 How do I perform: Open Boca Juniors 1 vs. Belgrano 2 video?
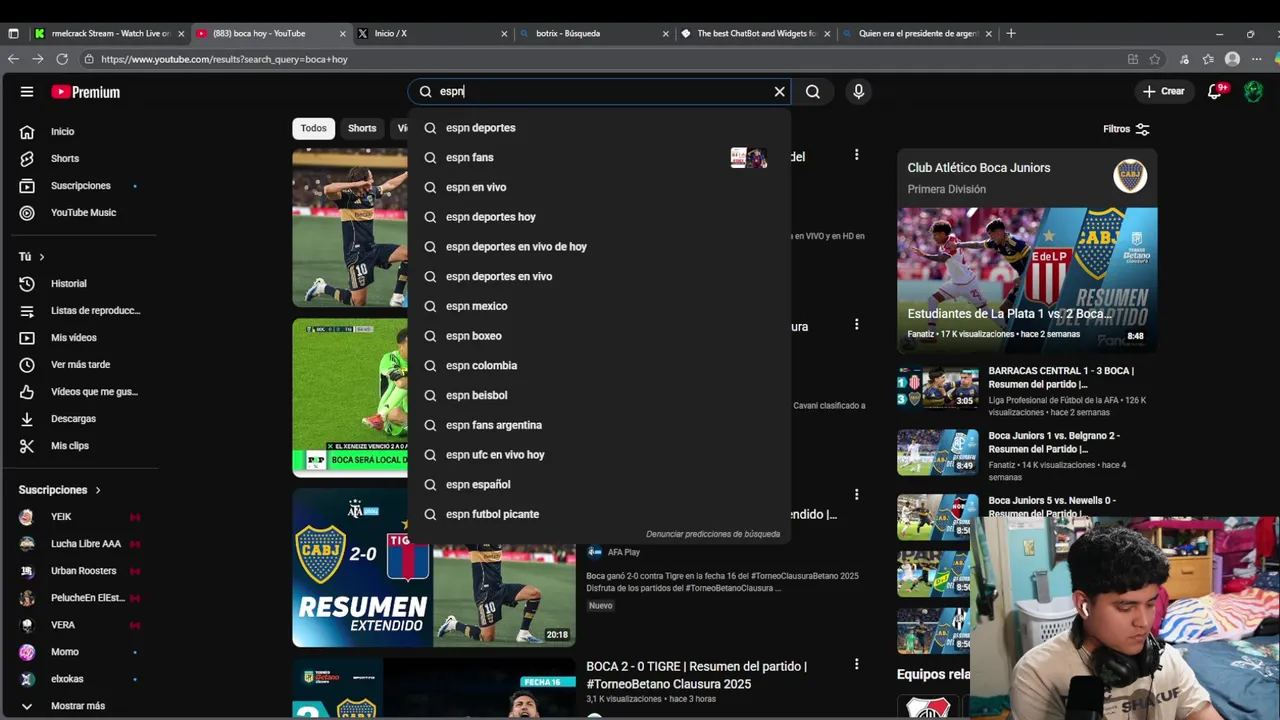[1054, 442]
